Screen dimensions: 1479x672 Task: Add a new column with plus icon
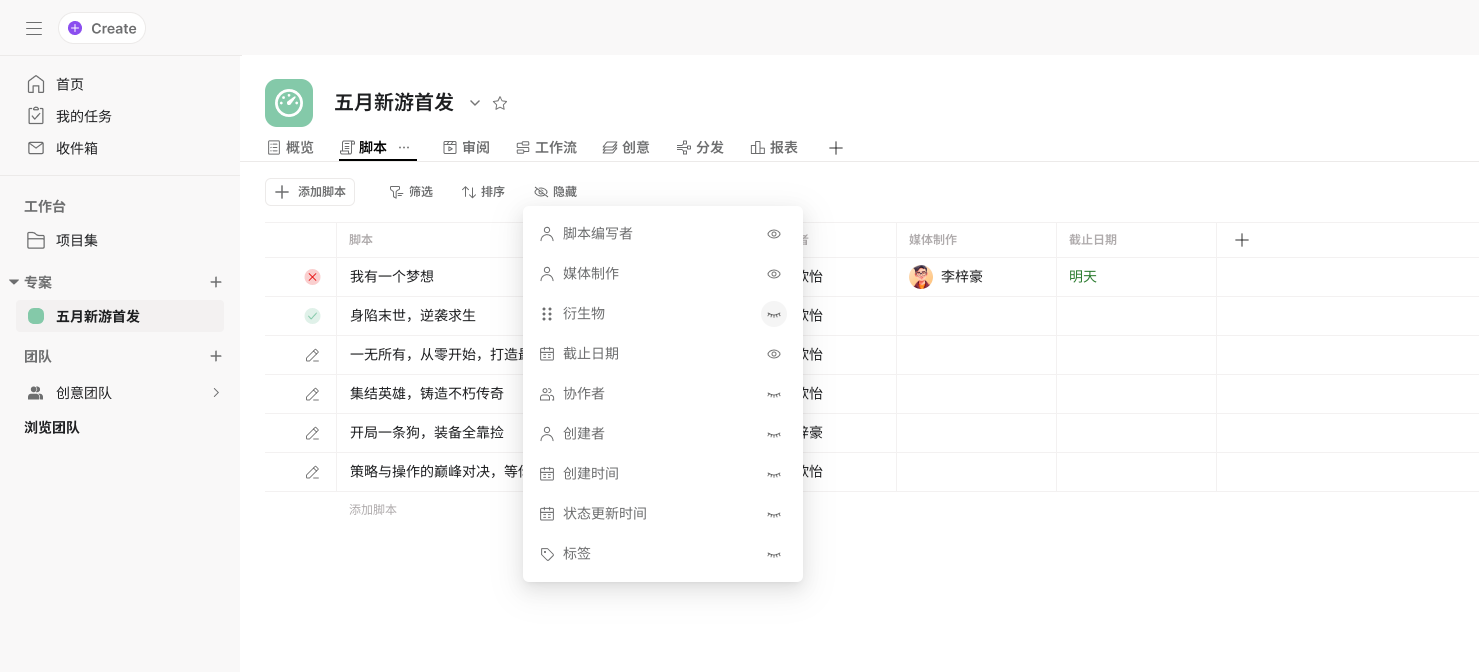(x=1242, y=240)
